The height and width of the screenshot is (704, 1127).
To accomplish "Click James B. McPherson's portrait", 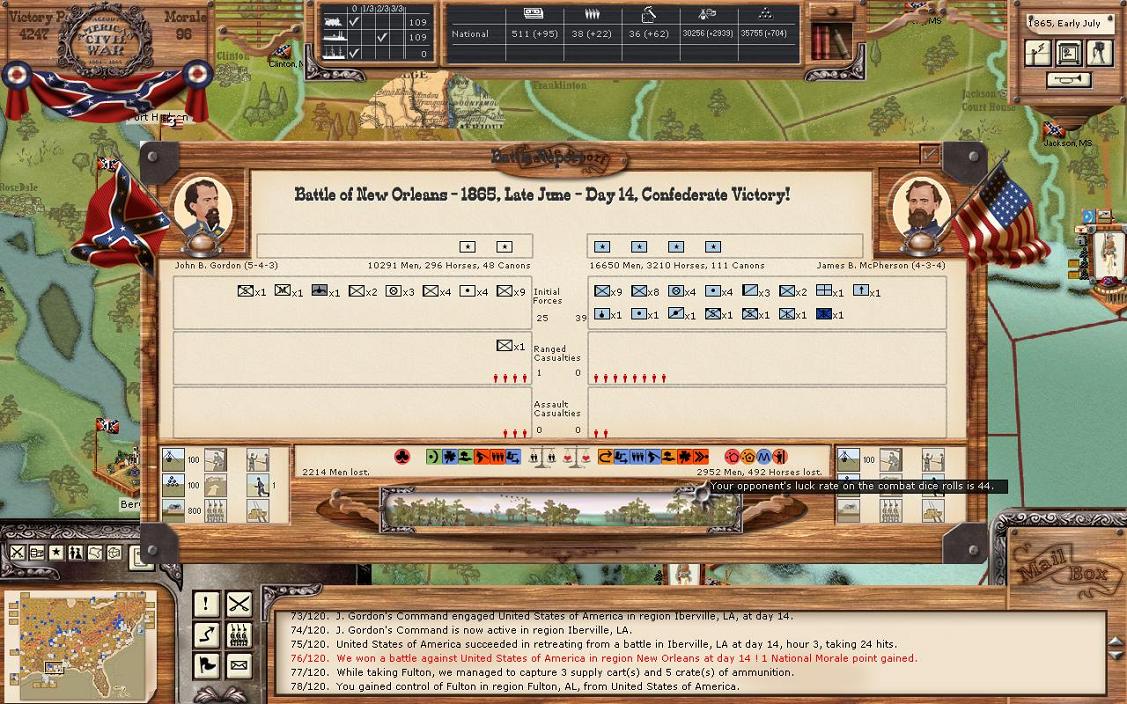I will (x=919, y=209).
